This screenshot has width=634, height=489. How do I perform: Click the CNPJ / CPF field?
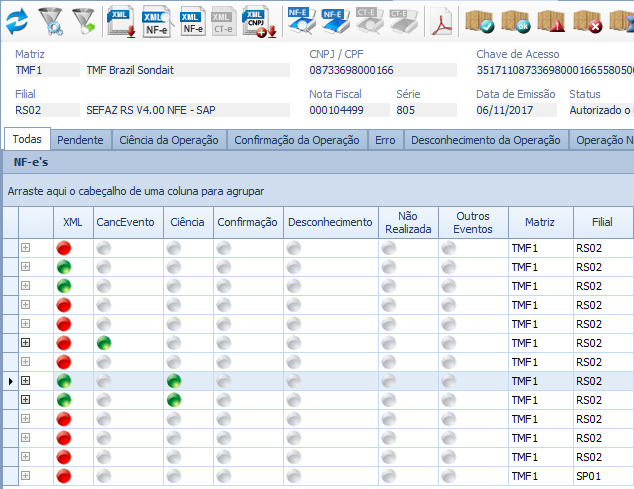point(397,70)
